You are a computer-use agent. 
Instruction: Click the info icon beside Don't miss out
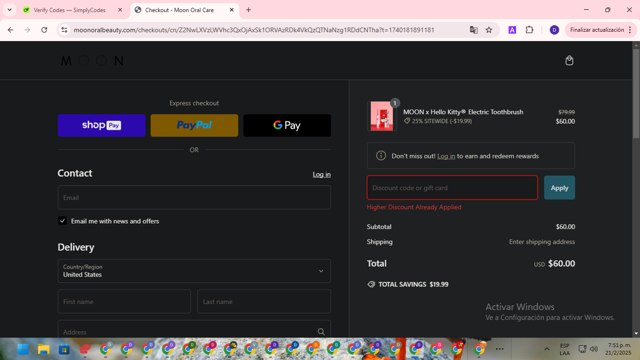(x=381, y=156)
